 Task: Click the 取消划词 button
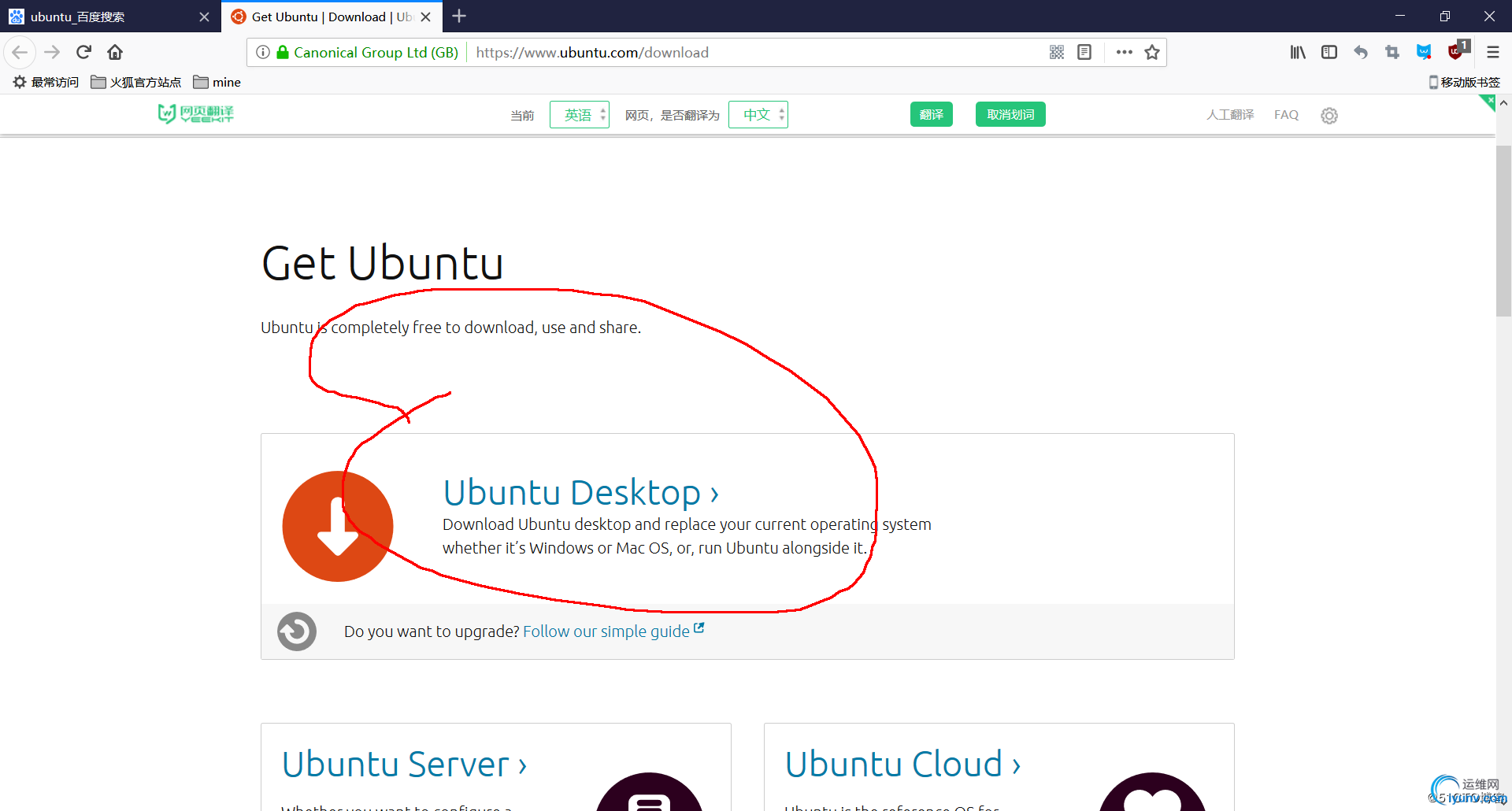point(1010,115)
